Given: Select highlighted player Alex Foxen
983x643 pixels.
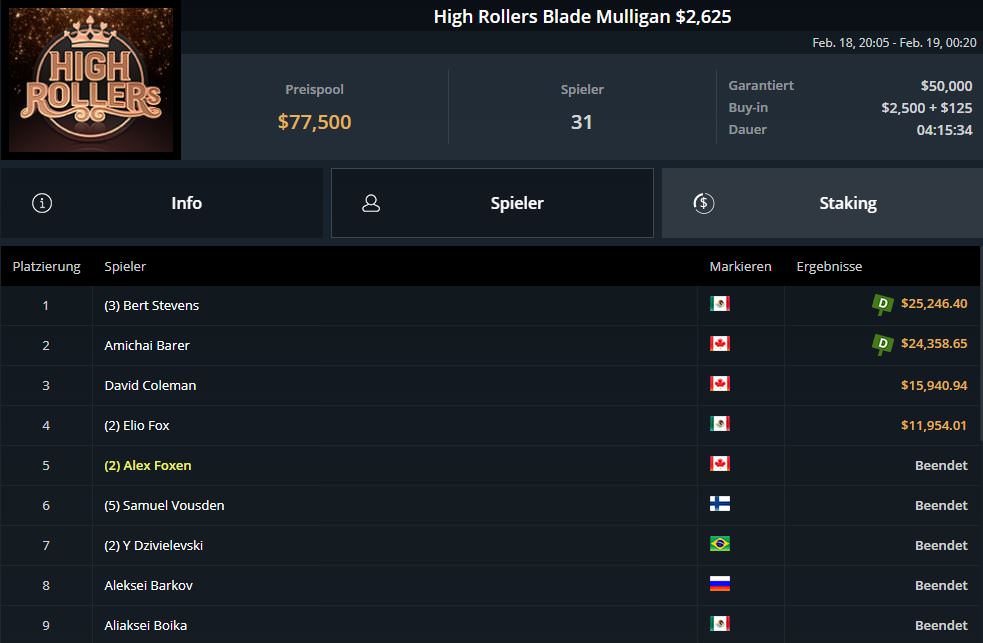Looking at the screenshot, I should coord(148,465).
